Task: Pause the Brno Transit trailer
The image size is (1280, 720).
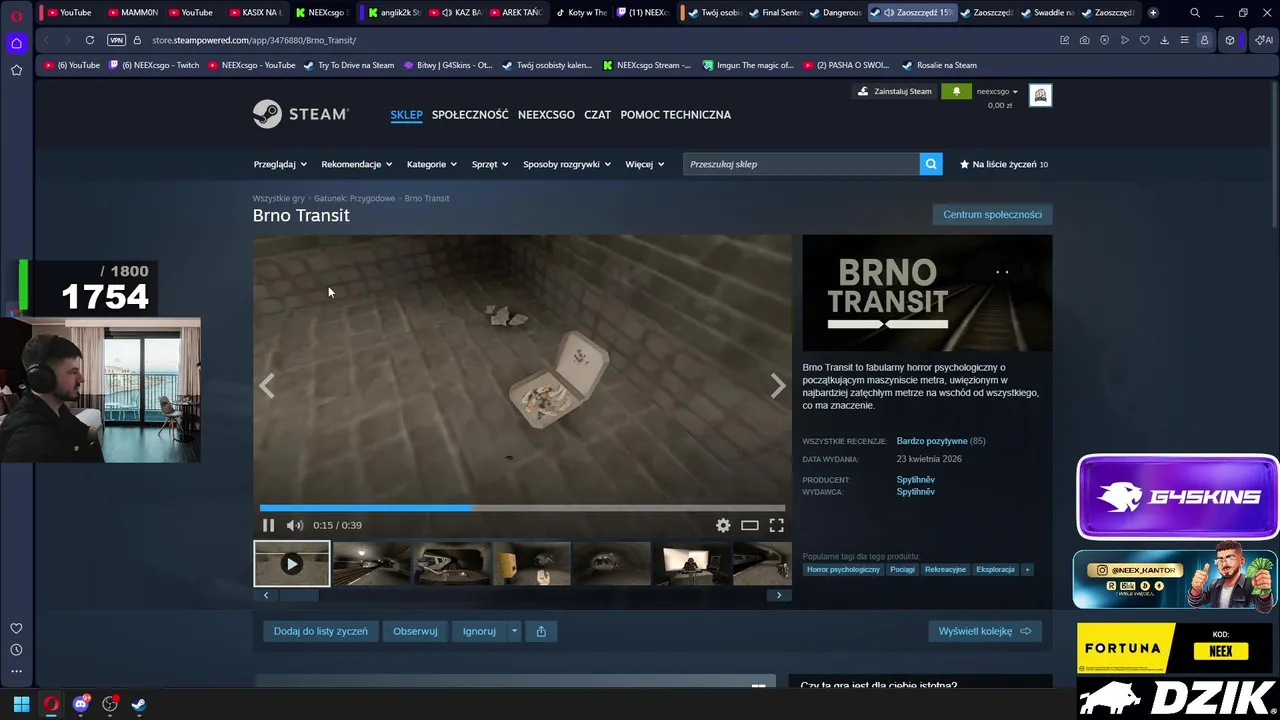Action: tap(268, 525)
